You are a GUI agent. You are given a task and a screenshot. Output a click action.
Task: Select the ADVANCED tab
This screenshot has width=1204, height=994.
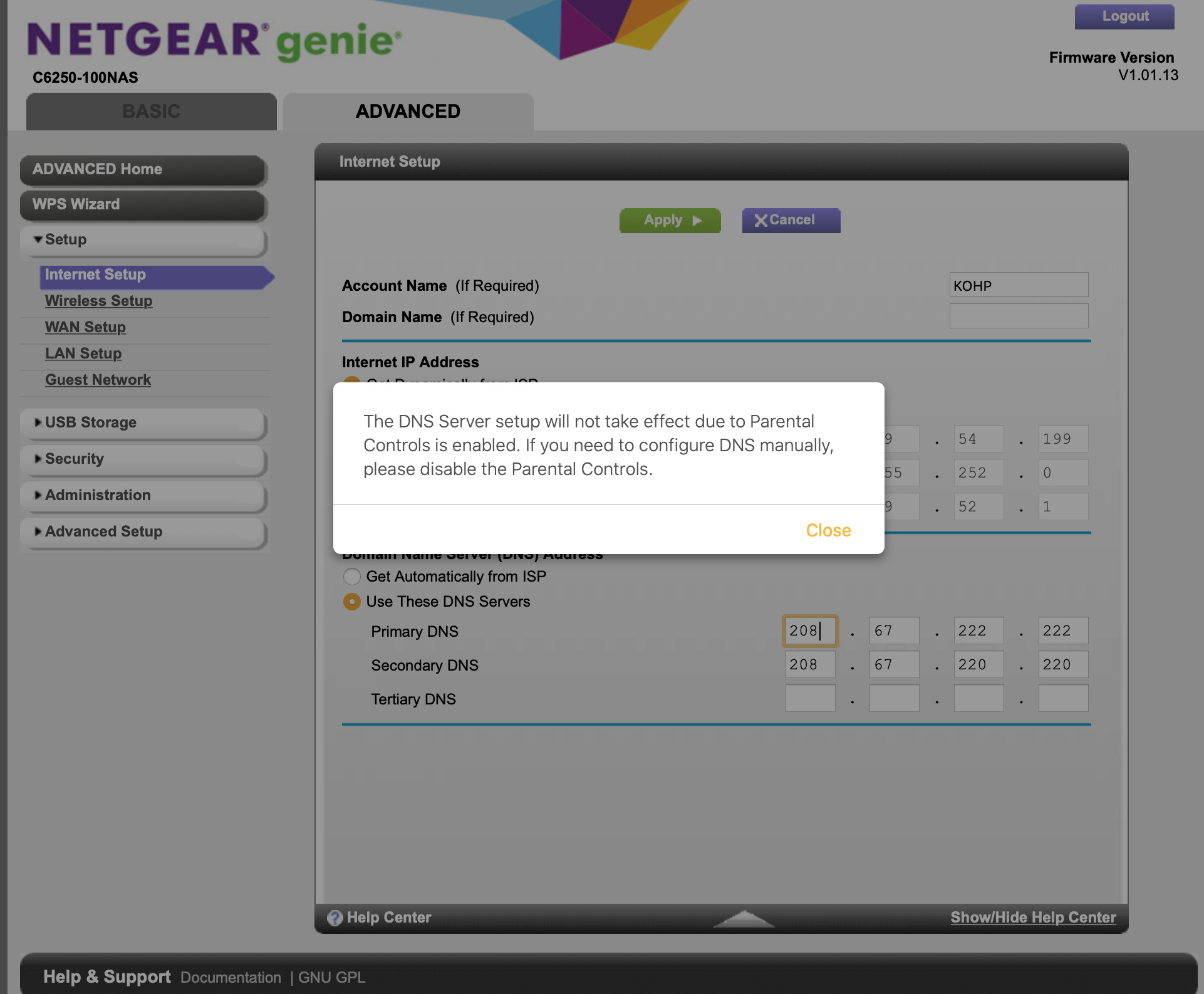point(408,112)
